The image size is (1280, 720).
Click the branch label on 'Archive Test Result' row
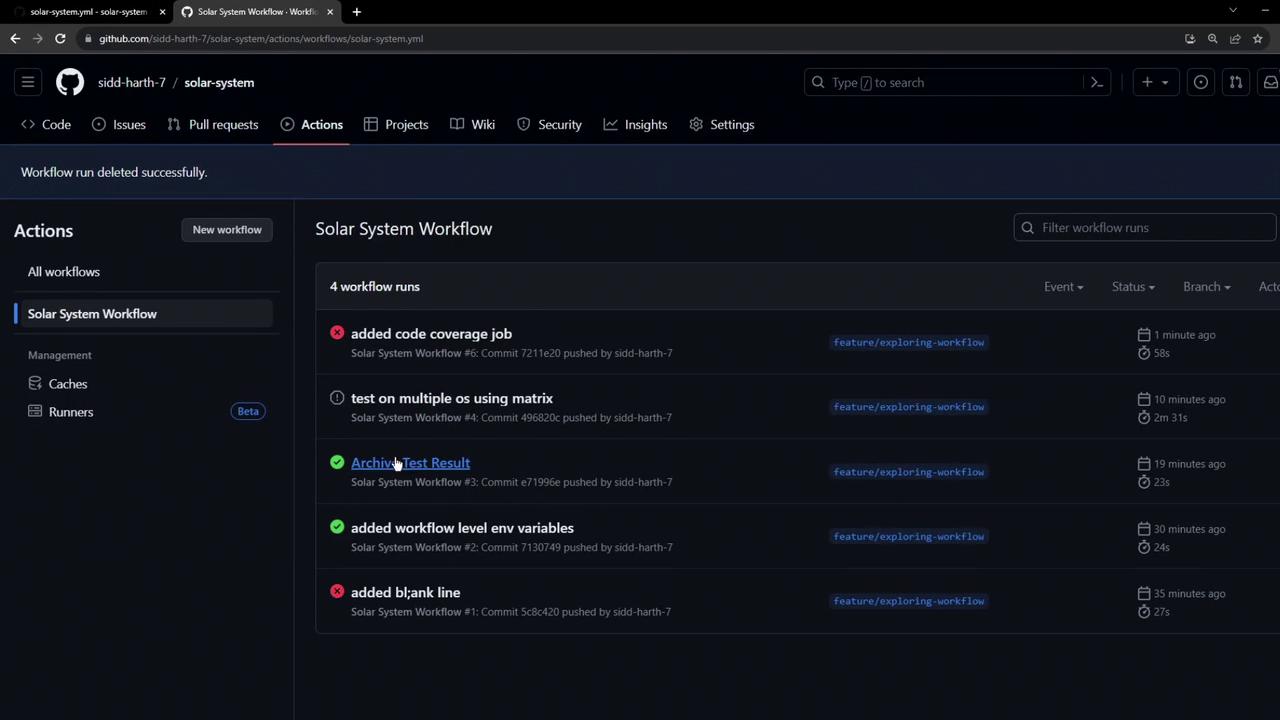909,472
